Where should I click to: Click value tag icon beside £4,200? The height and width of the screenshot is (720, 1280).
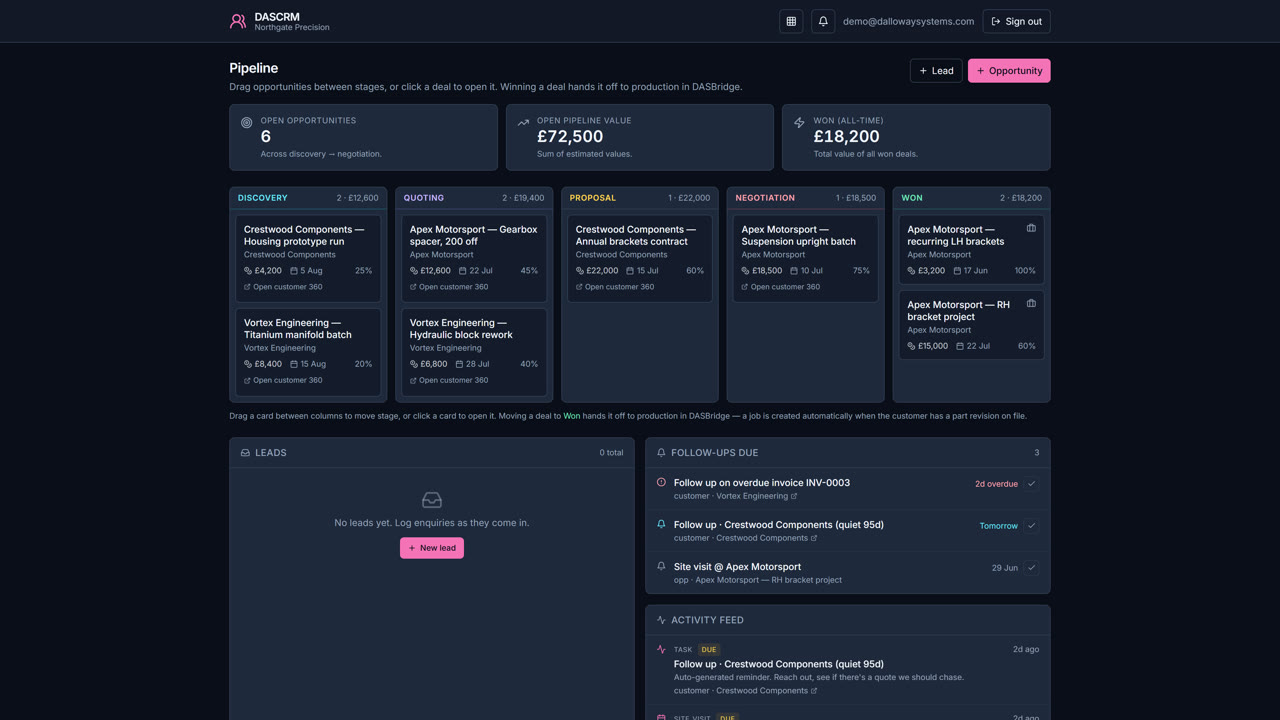248,271
